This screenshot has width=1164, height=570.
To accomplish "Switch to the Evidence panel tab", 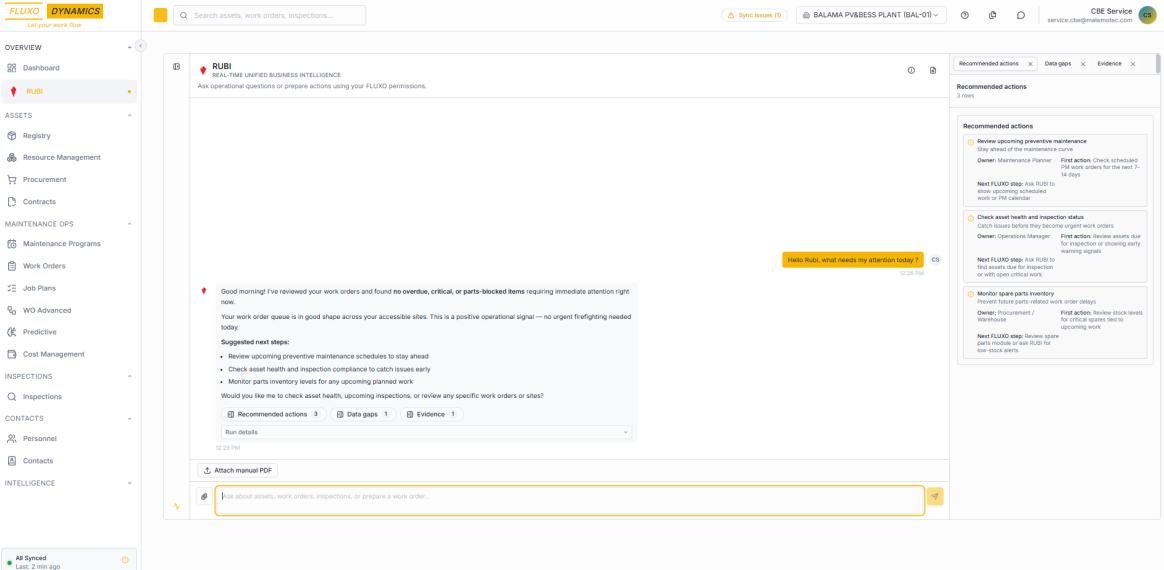I will [x=1109, y=64].
